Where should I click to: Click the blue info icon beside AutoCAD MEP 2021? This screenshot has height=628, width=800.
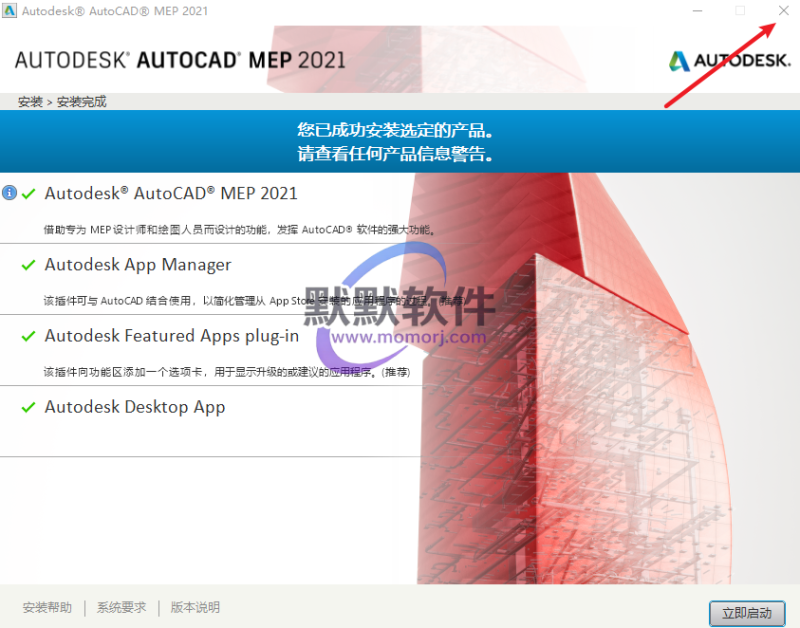[x=10, y=193]
